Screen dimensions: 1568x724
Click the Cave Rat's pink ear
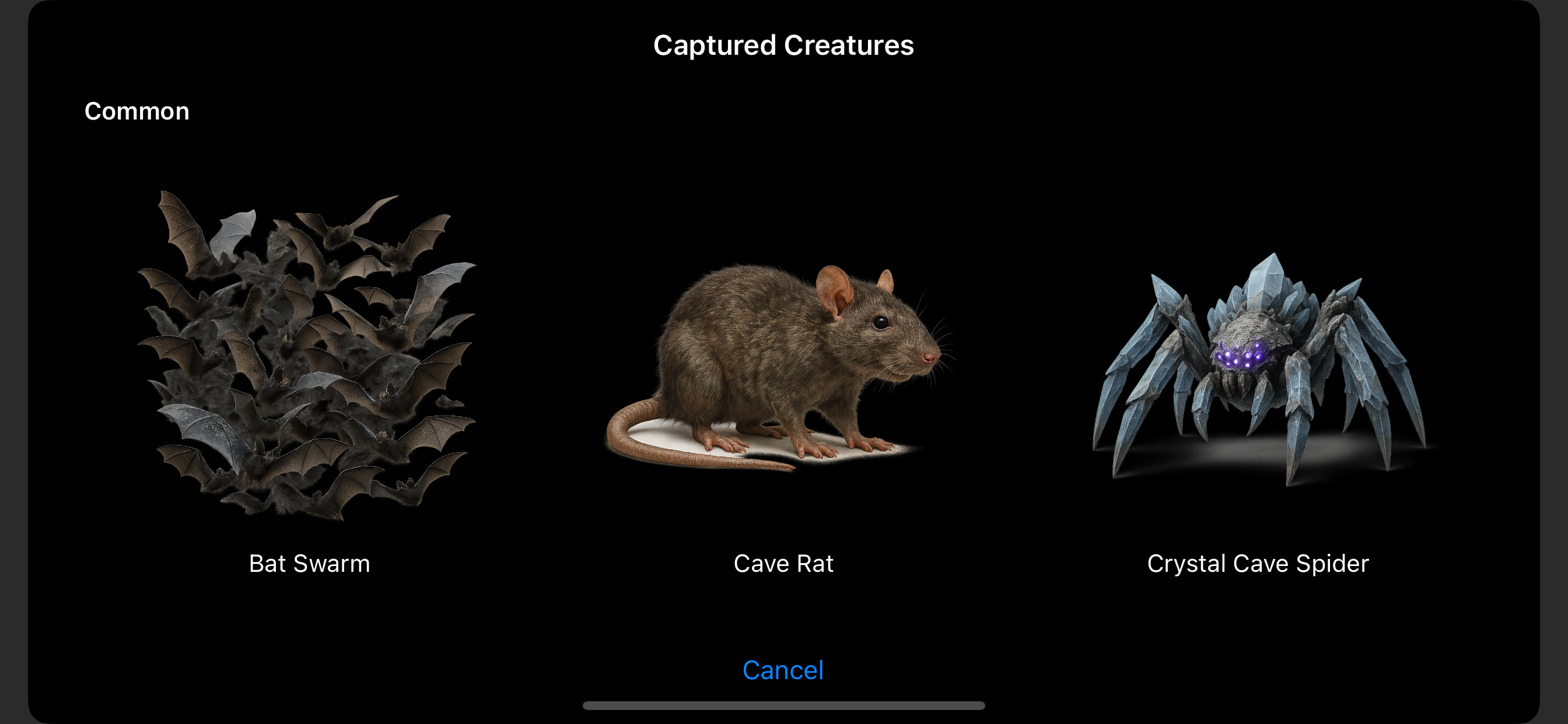[x=834, y=290]
